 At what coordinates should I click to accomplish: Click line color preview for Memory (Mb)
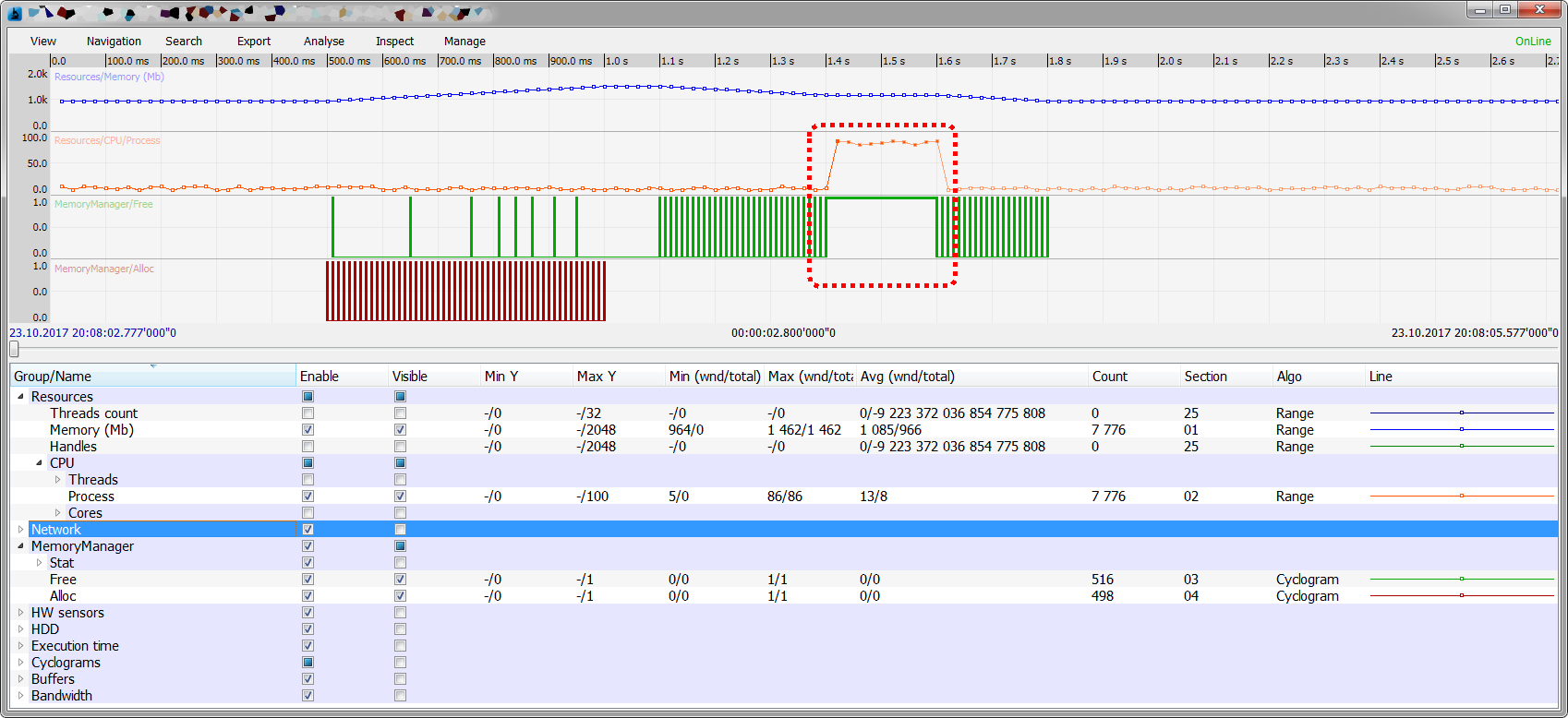pyautogui.click(x=1462, y=430)
